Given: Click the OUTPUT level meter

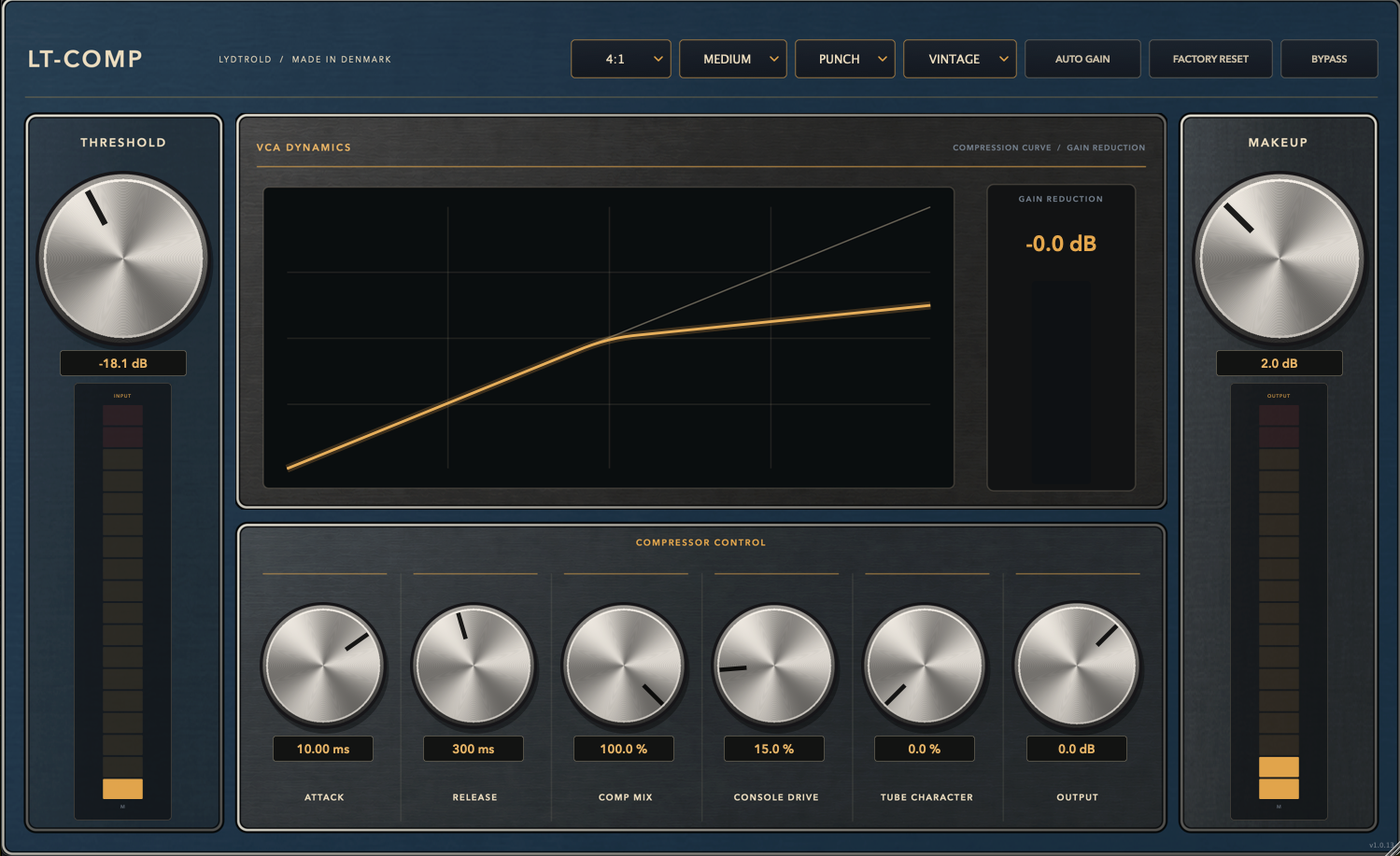Looking at the screenshot, I should point(1279,602).
